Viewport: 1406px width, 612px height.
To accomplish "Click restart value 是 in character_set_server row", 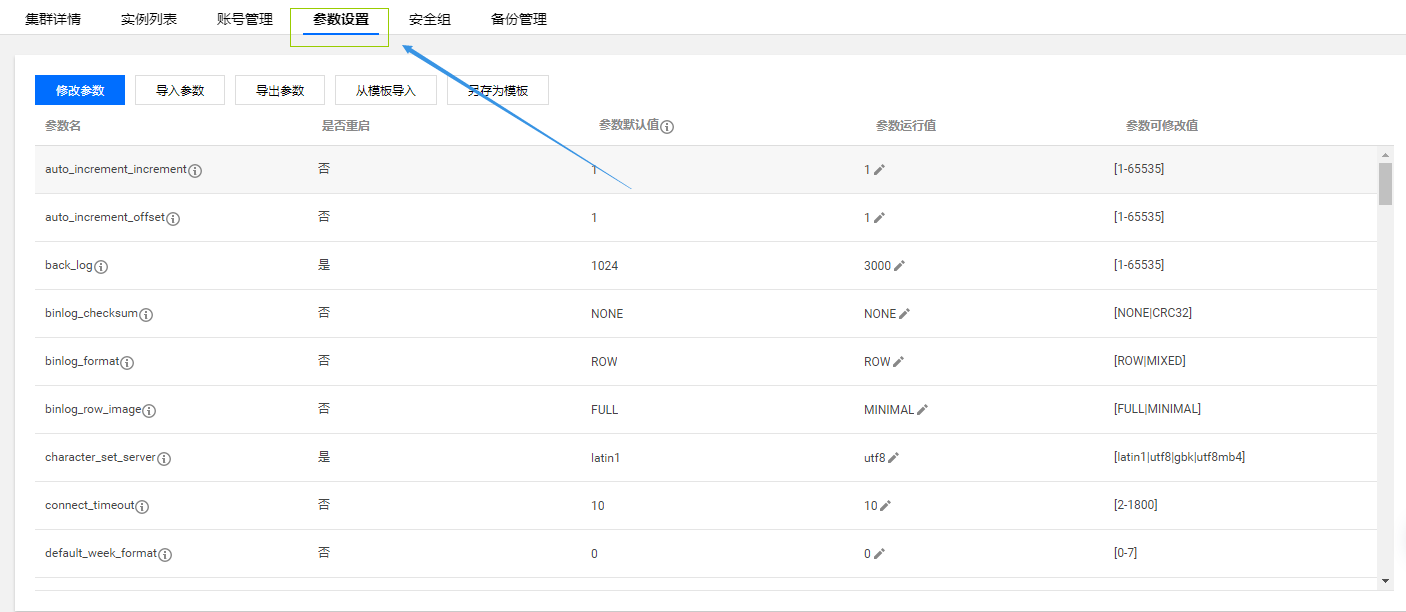I will (324, 457).
